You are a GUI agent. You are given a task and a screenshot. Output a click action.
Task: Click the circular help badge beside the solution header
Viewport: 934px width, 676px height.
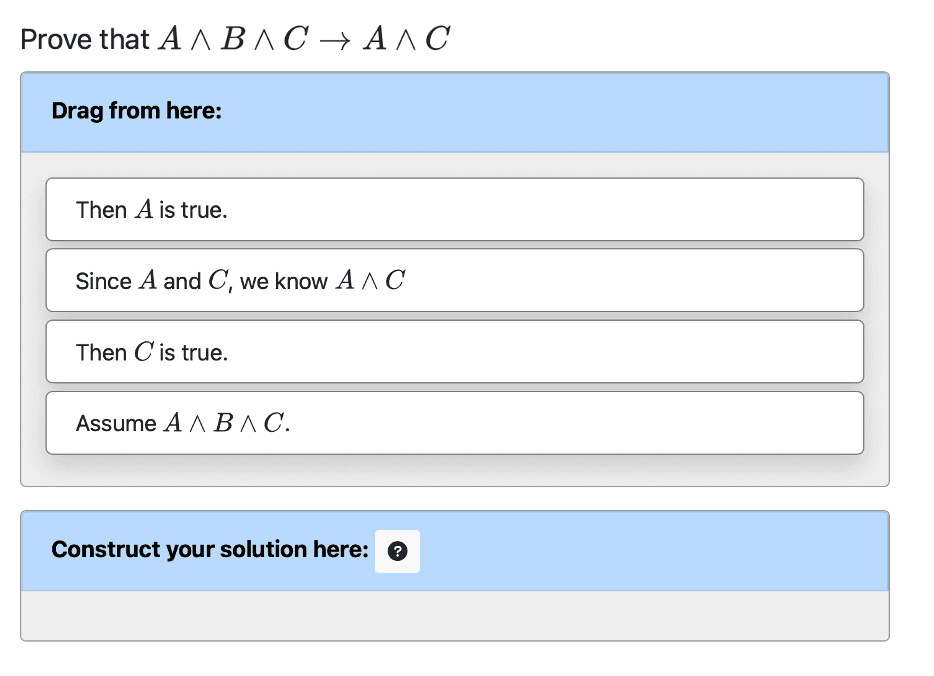[x=397, y=551]
